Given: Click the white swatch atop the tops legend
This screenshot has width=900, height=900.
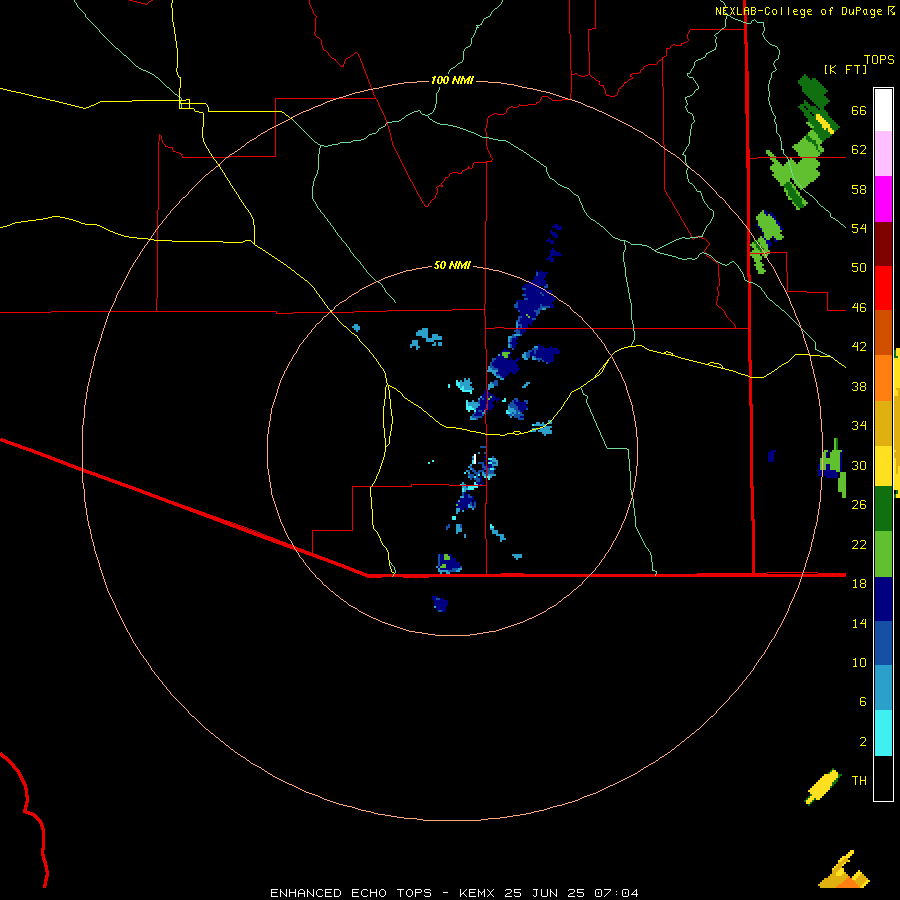Looking at the screenshot, I should [x=883, y=110].
